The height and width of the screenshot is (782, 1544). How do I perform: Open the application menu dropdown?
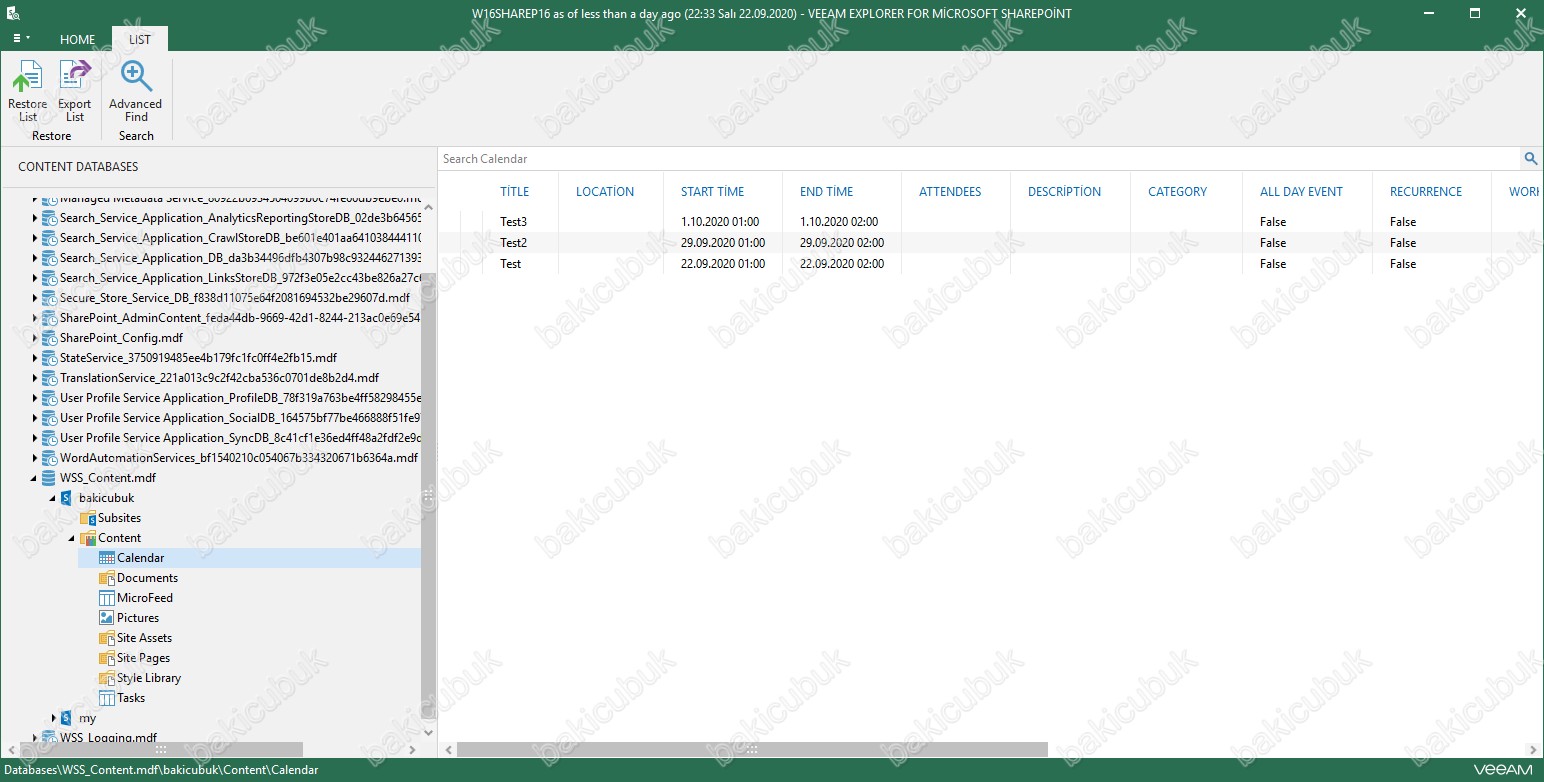(21, 38)
